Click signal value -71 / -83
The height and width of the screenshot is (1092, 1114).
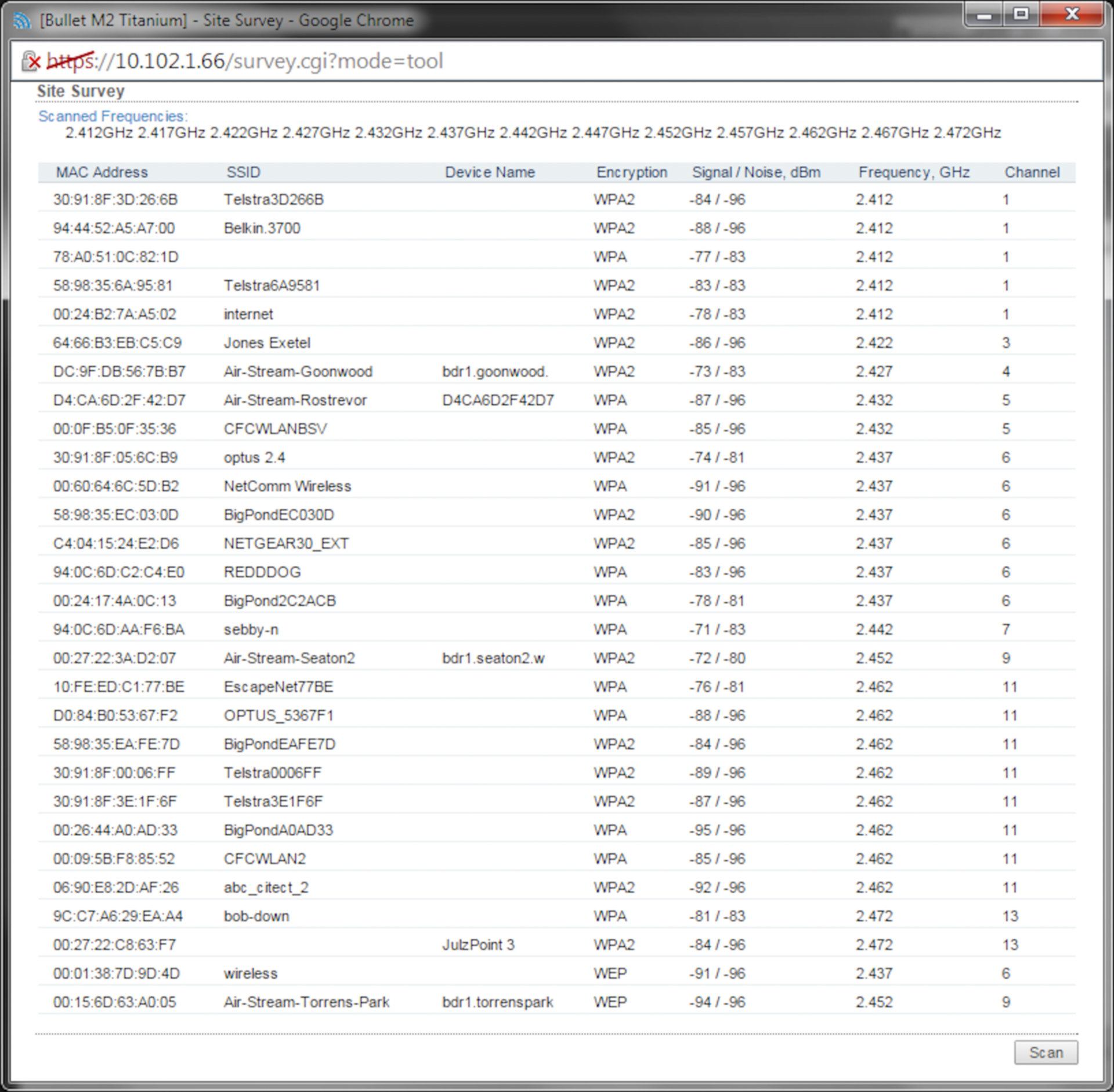717,630
